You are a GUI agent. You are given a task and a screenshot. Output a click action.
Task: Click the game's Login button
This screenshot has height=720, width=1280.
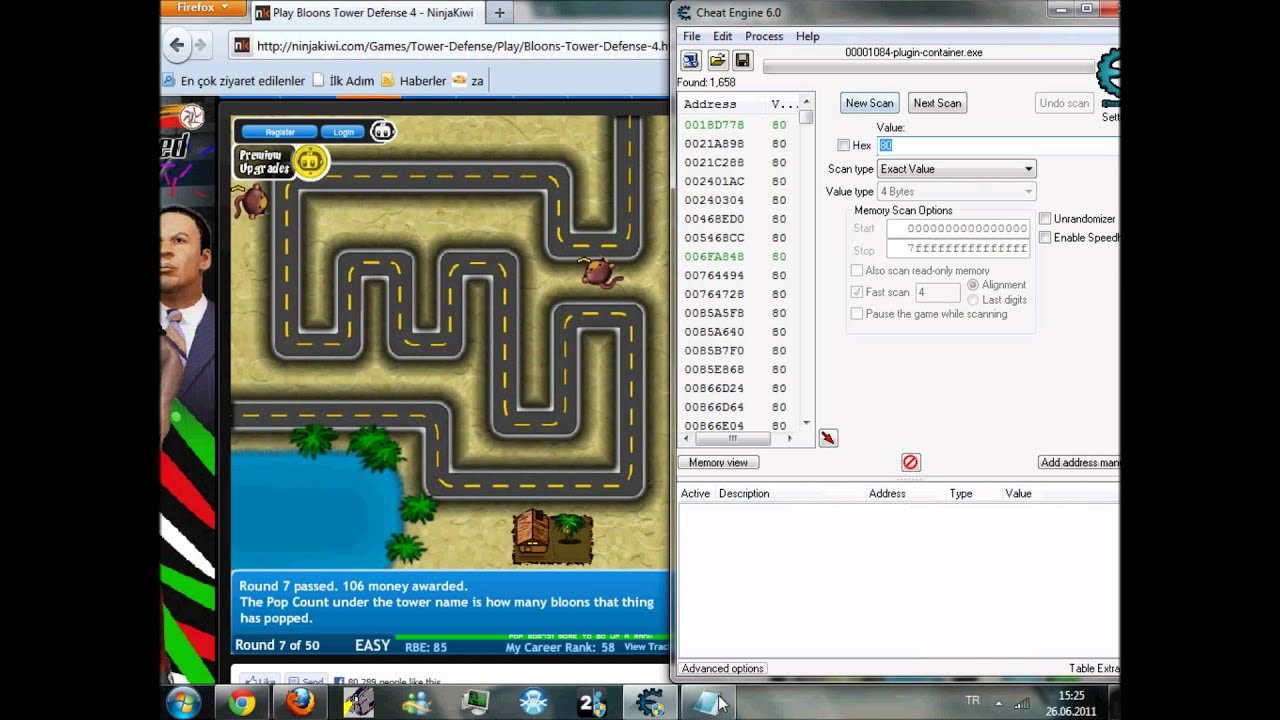344,132
